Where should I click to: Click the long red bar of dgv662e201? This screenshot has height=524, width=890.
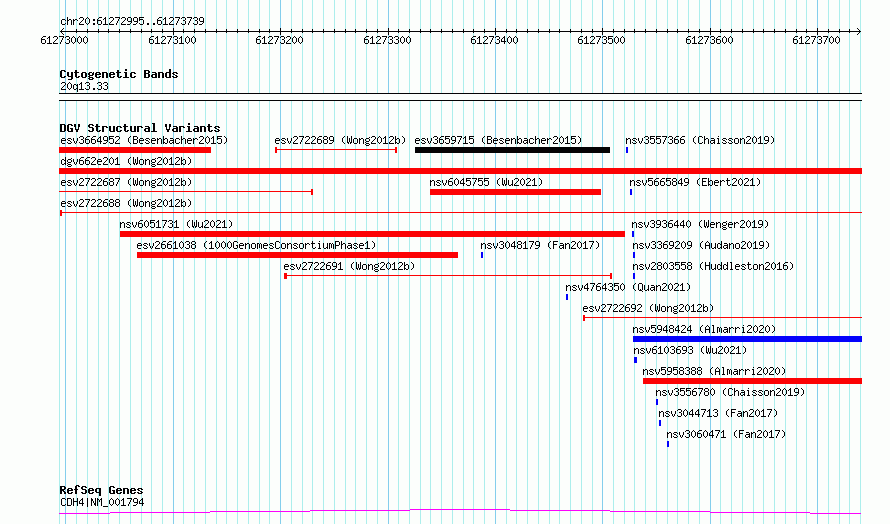[x=461, y=171]
